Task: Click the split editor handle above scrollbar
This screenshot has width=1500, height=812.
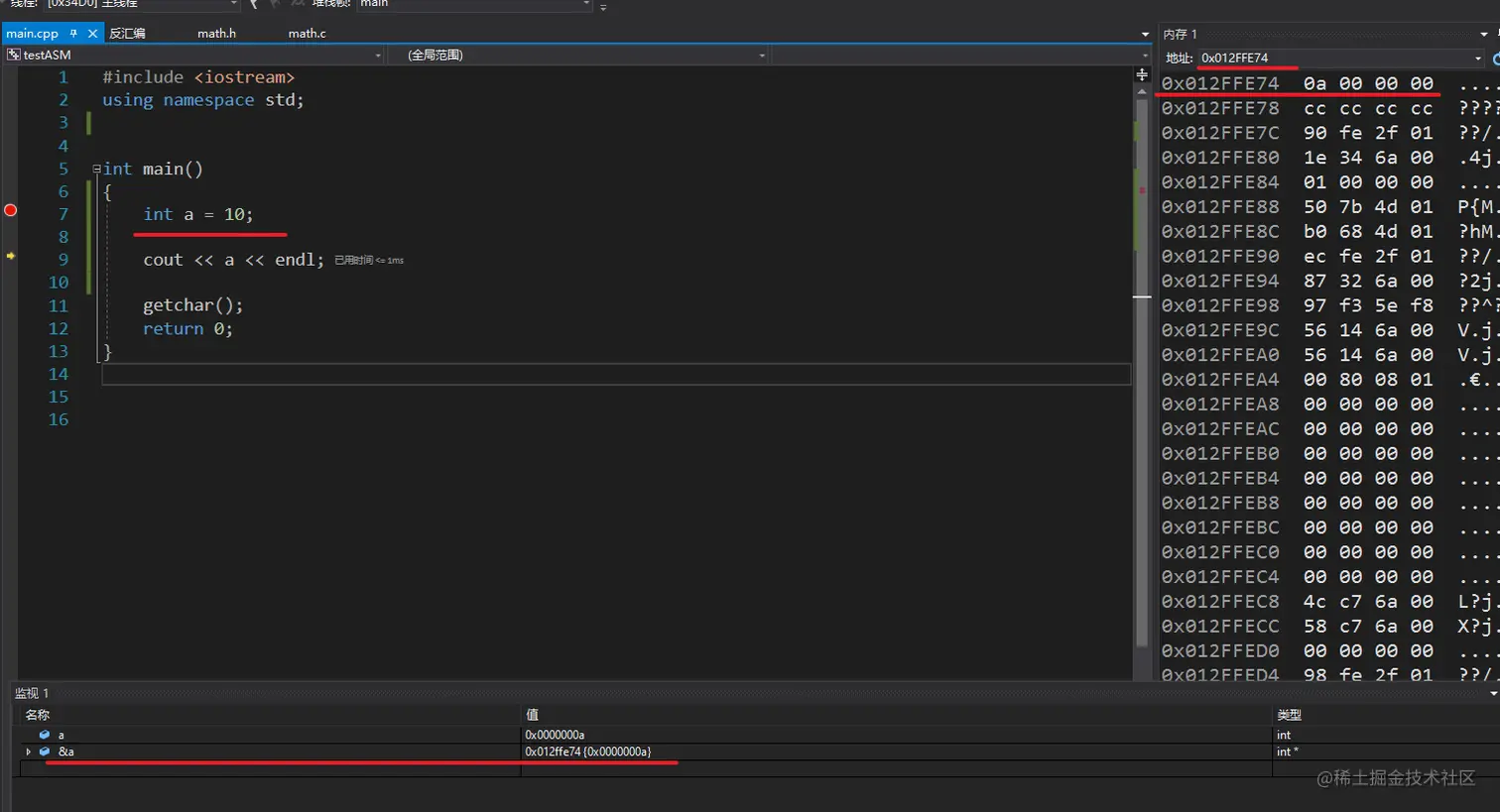Action: (x=1142, y=75)
